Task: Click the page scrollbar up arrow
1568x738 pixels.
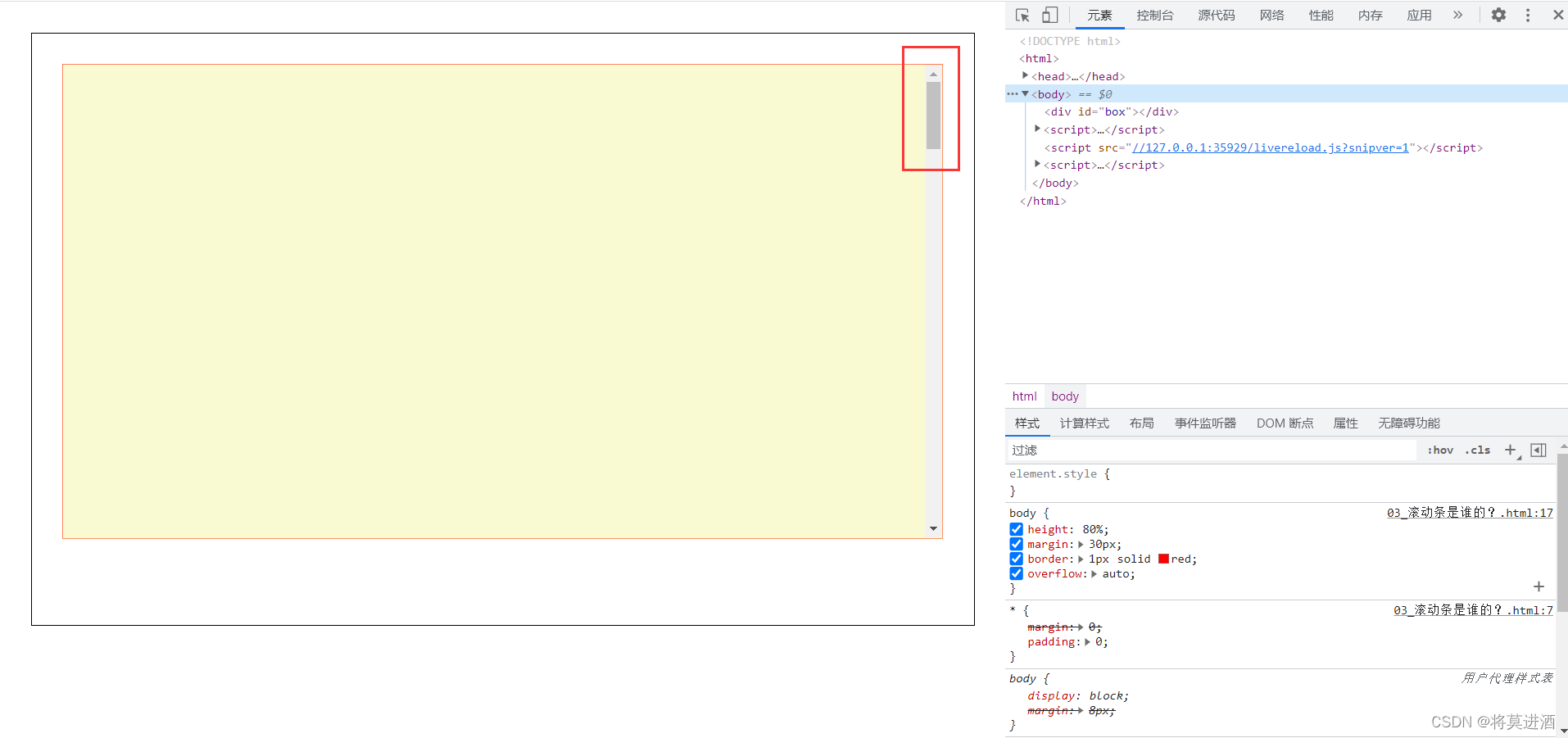Action: pos(933,74)
